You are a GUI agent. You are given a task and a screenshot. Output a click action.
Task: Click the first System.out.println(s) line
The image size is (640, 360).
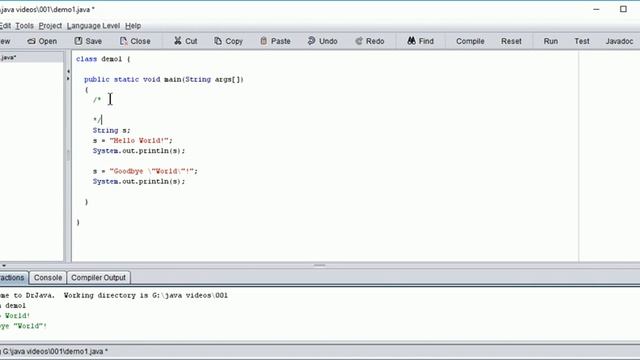139,151
